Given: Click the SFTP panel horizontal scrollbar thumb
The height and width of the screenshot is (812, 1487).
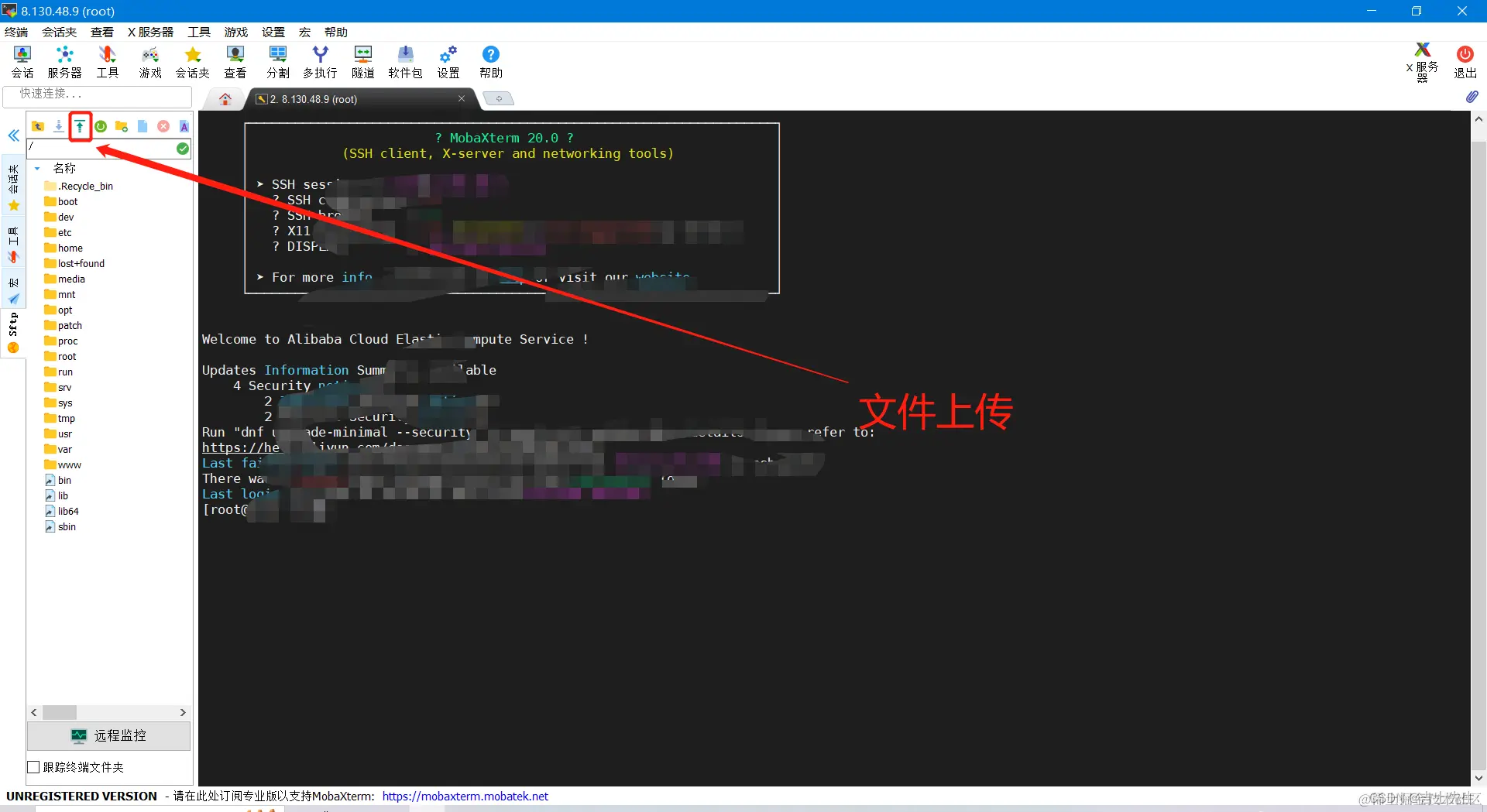Looking at the screenshot, I should tap(60, 712).
